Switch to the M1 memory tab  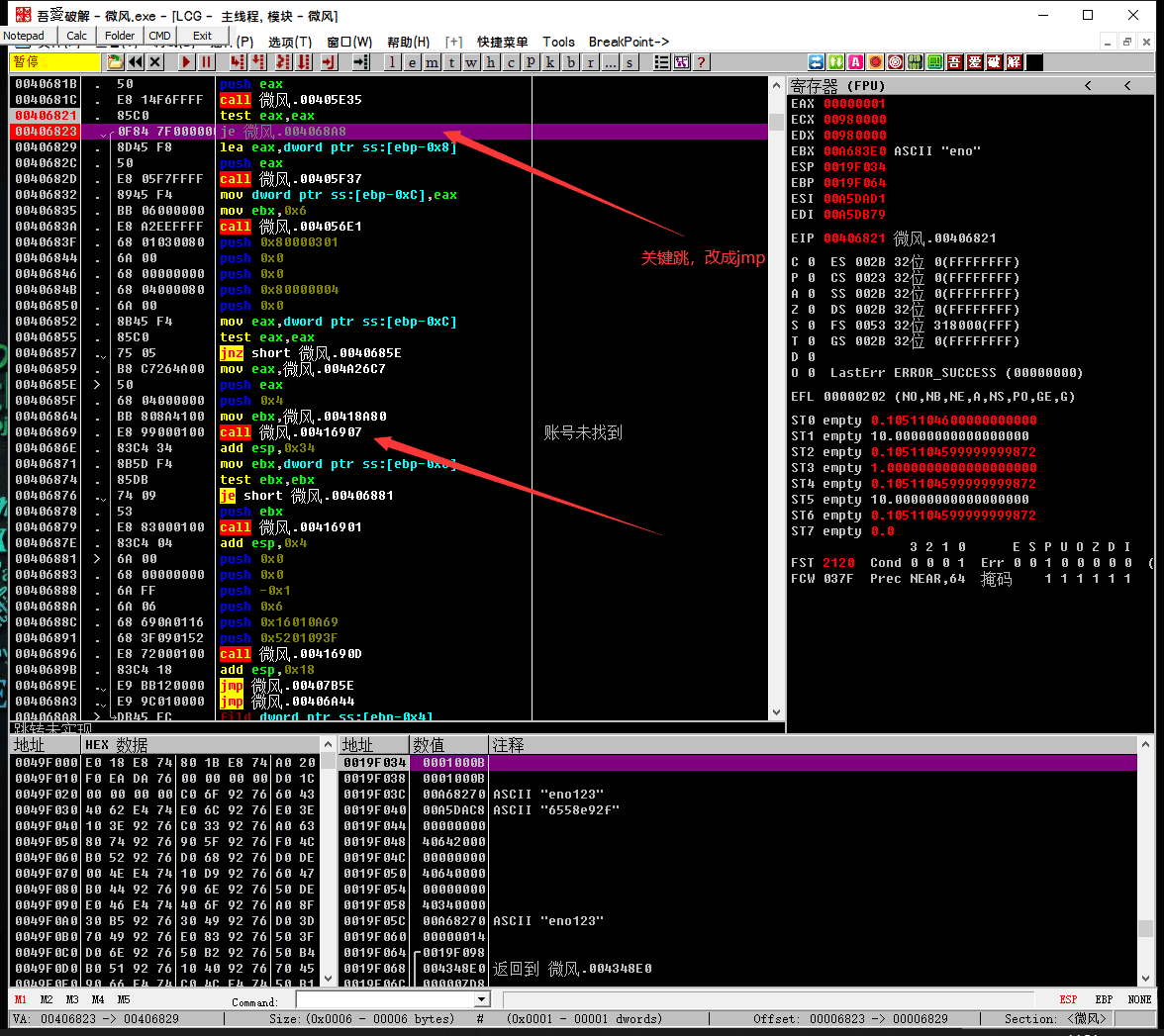tap(21, 999)
